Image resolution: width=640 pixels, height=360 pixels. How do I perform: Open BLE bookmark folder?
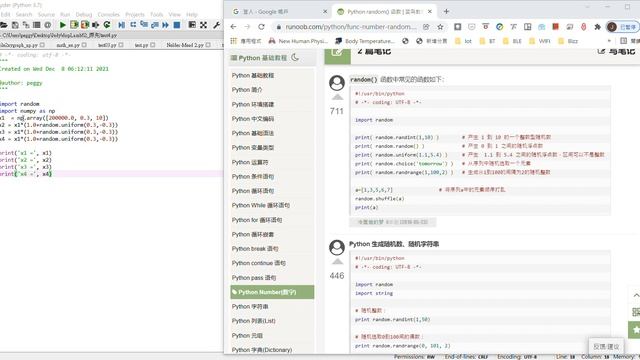(513, 41)
